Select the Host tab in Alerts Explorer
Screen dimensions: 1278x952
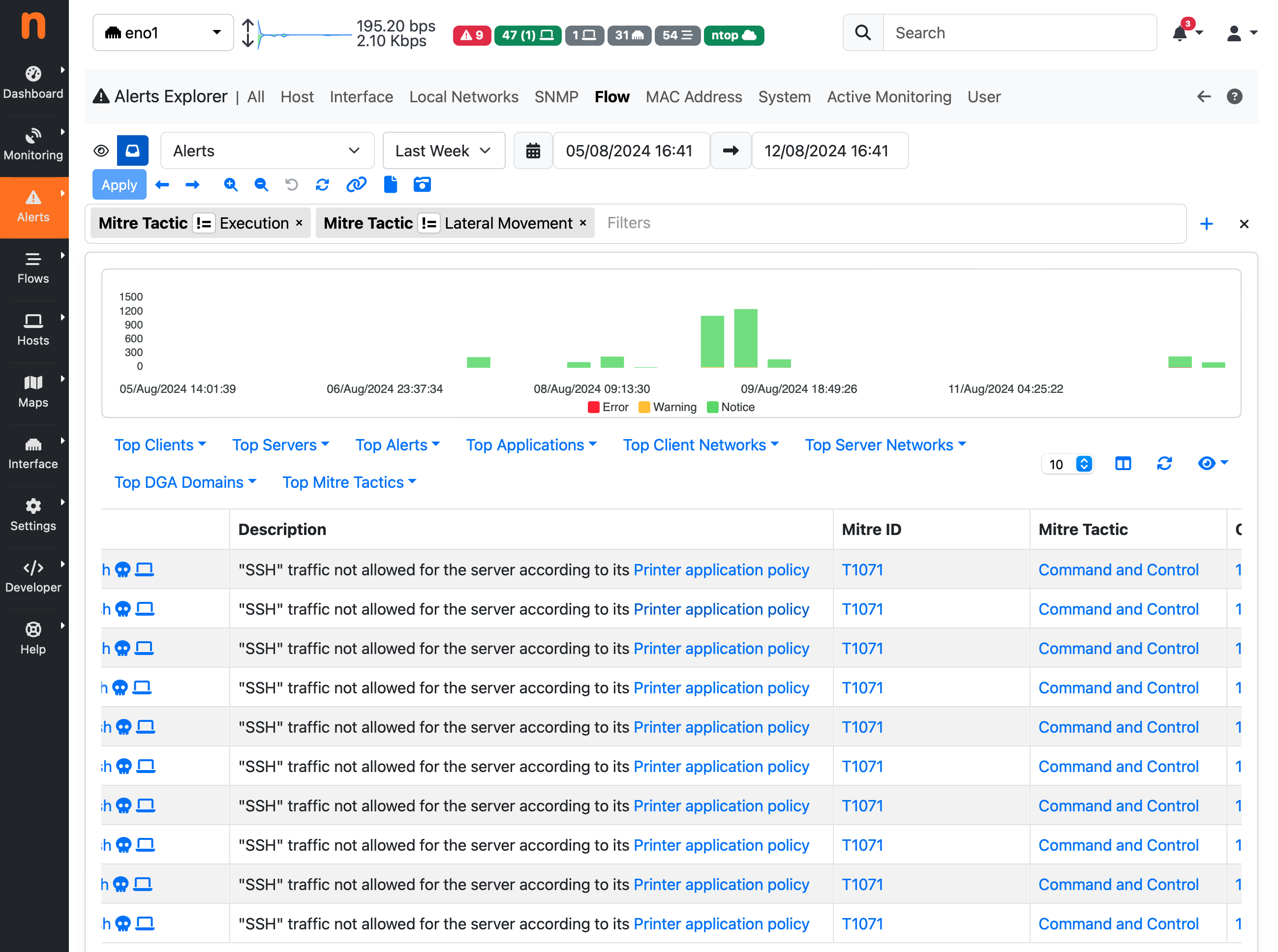296,96
